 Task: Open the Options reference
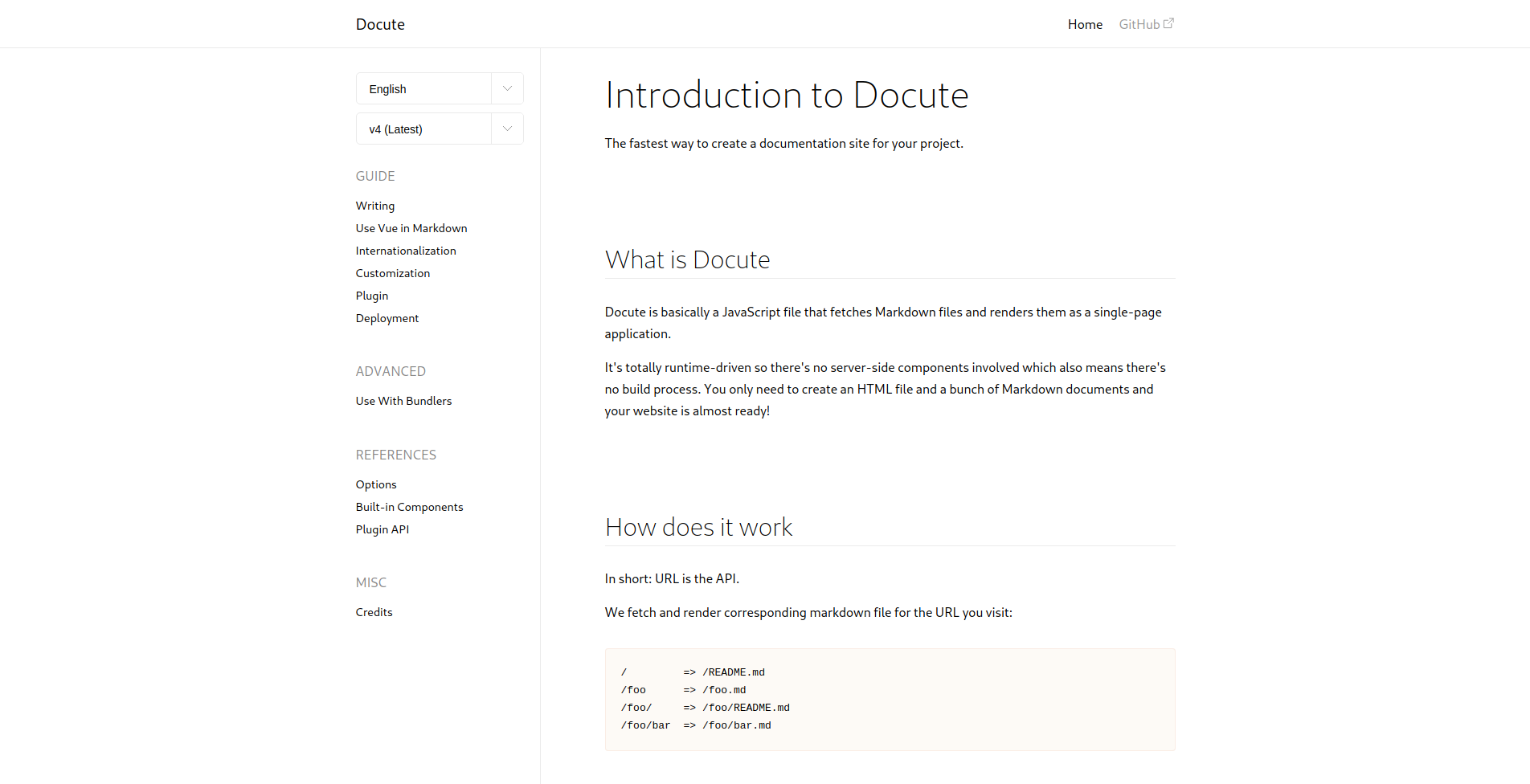click(376, 484)
